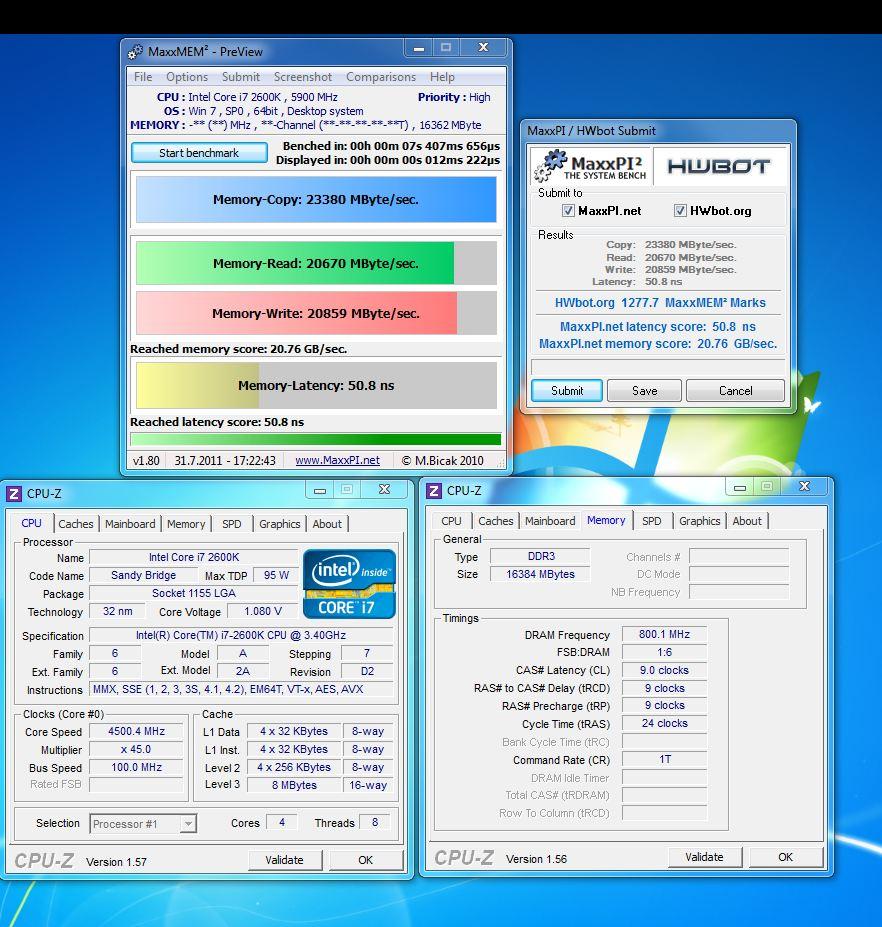Select Memory tab in left CPU-Z window

(186, 524)
